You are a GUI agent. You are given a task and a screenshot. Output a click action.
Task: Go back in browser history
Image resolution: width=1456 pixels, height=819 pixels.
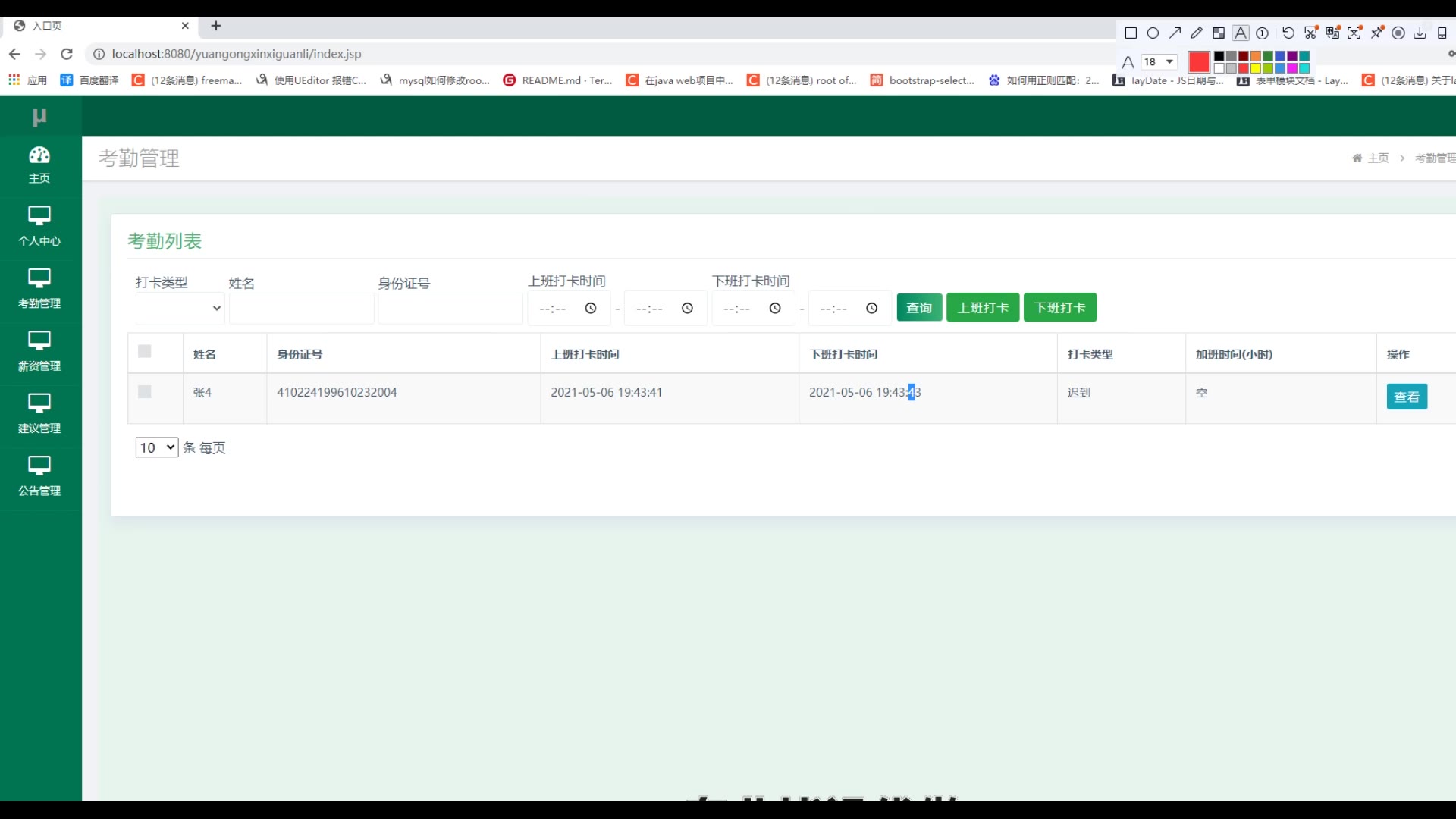coord(14,54)
